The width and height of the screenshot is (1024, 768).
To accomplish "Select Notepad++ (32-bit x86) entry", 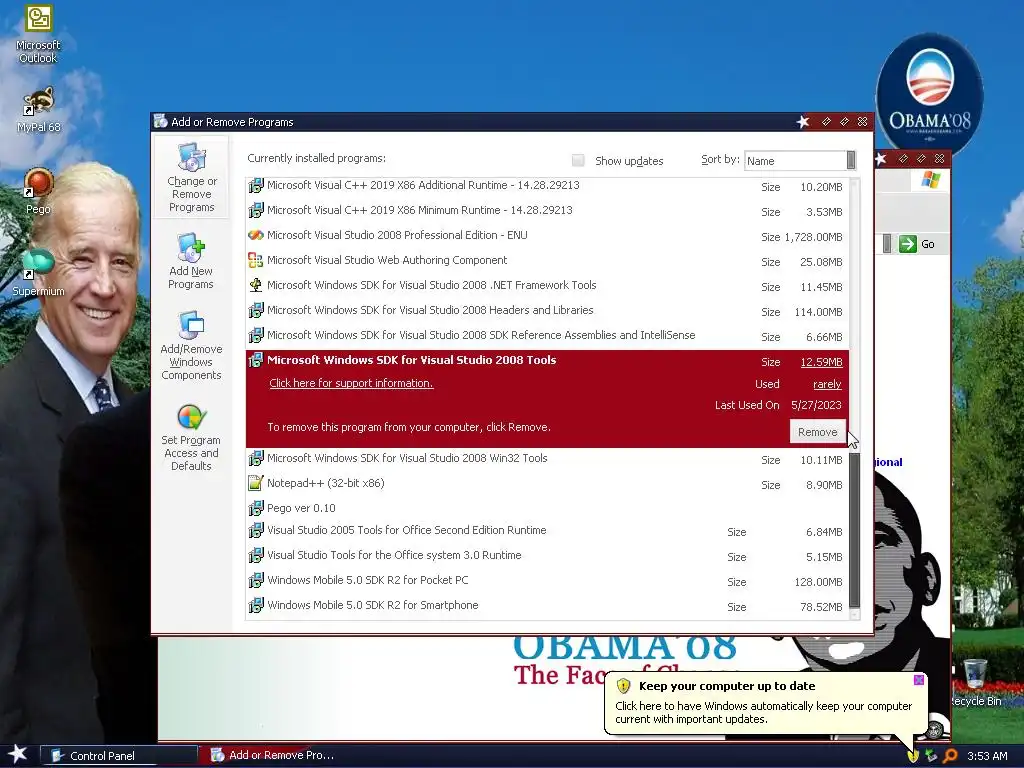I will 547,483.
